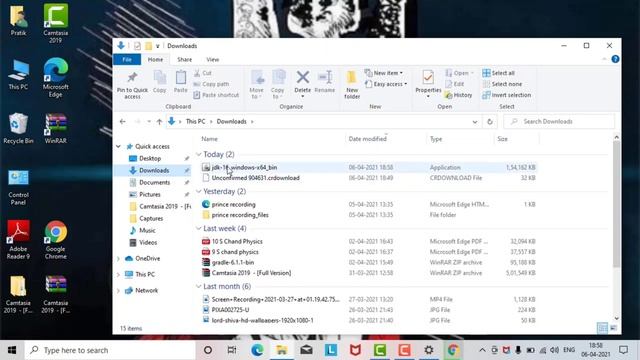Open Desktop in navigation pane

tap(150, 158)
